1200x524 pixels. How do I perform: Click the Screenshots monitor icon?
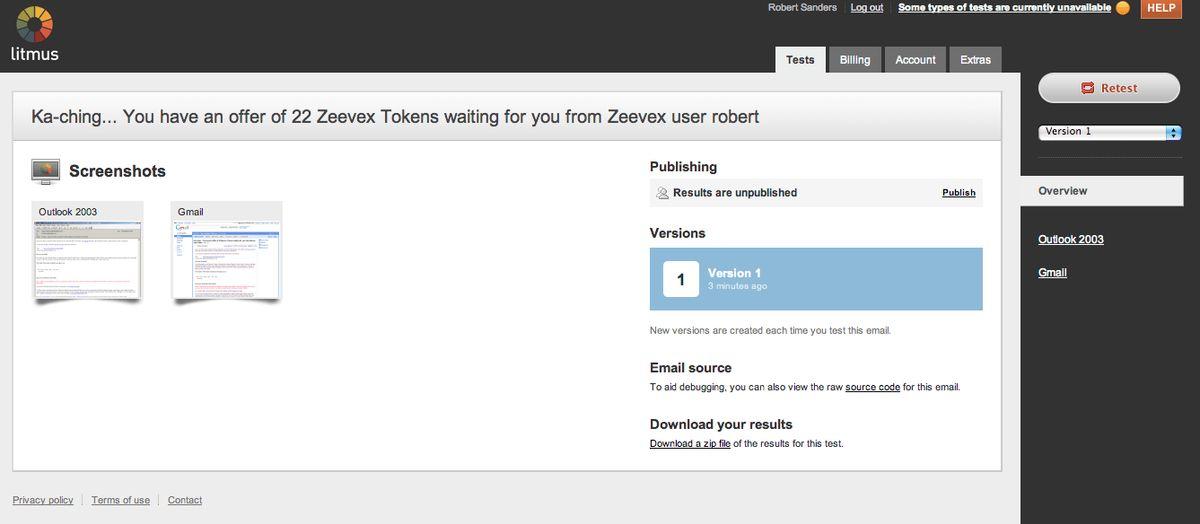point(46,171)
